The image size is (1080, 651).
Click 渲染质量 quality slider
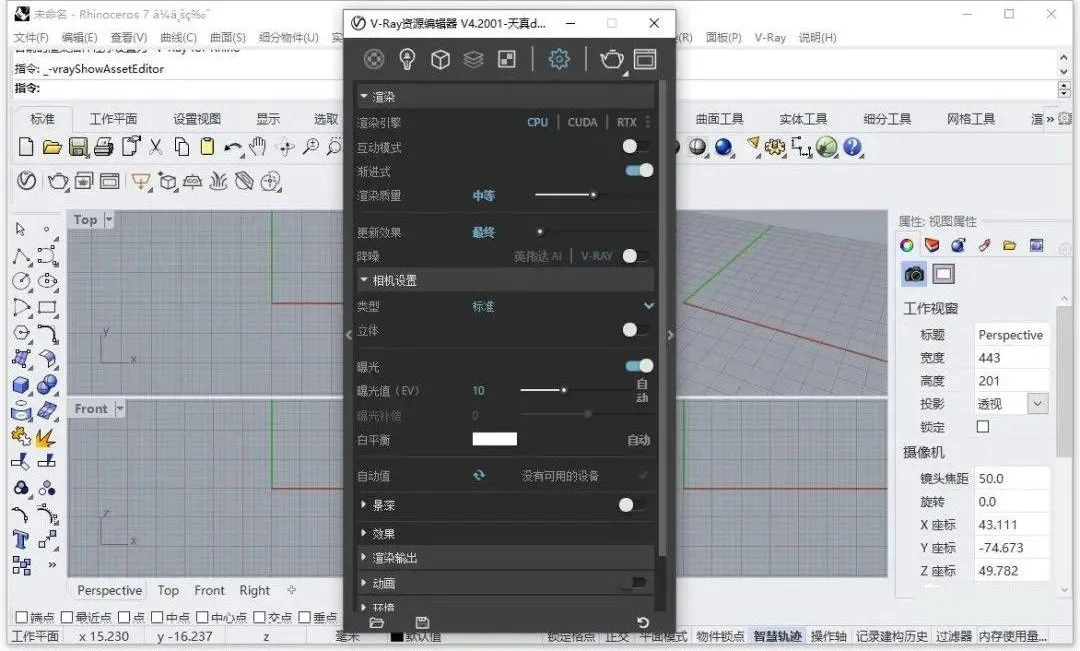pos(592,195)
